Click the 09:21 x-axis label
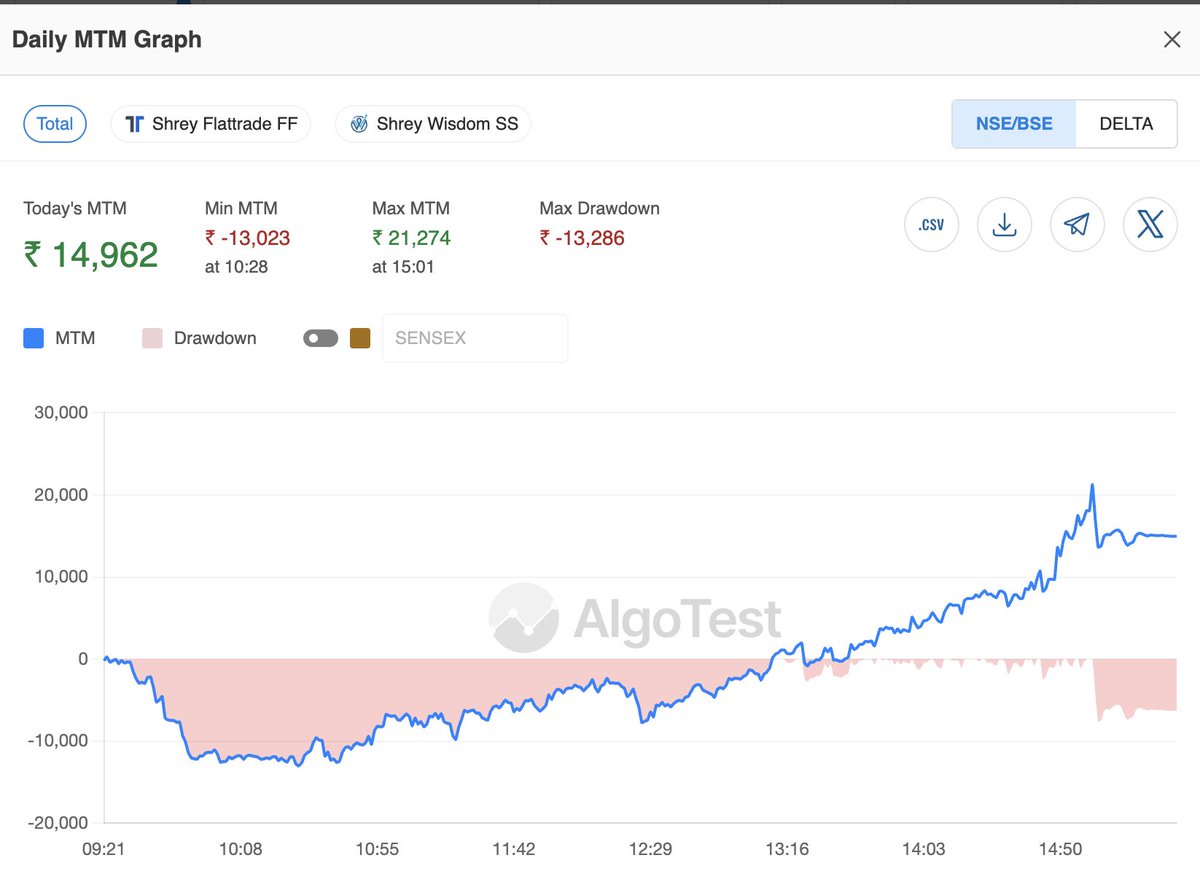This screenshot has height=882, width=1200. tap(105, 849)
